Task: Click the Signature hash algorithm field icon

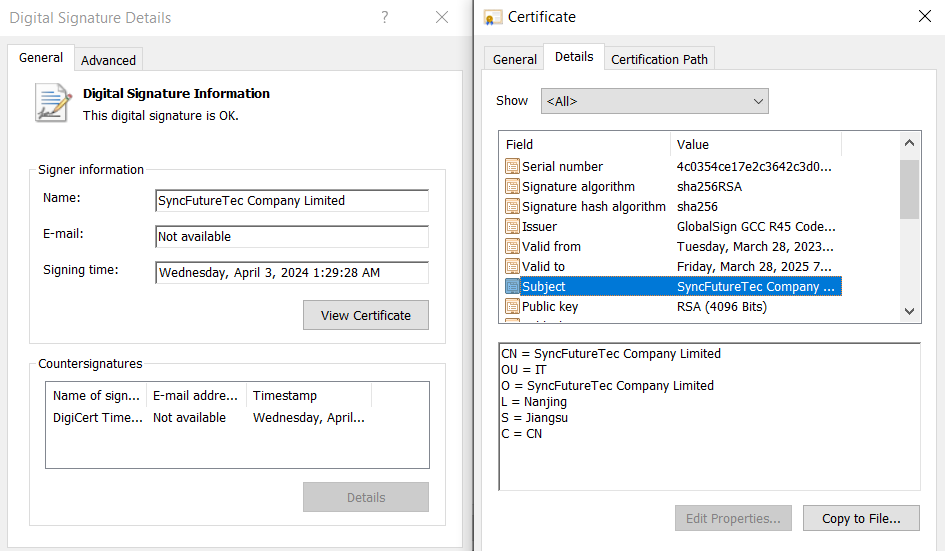Action: coord(512,206)
